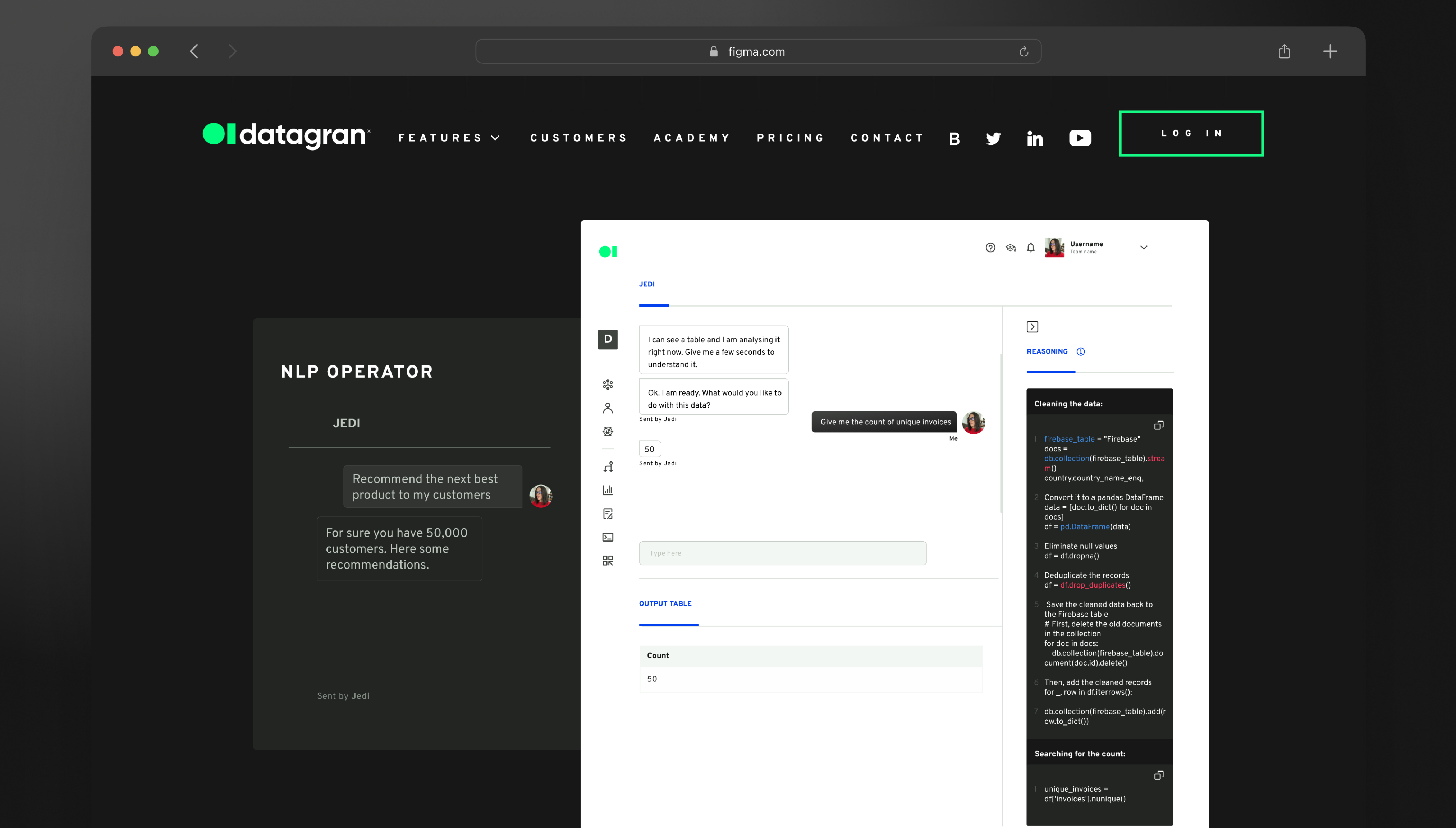
Task: Open the ACADEMY nav item
Action: click(692, 138)
